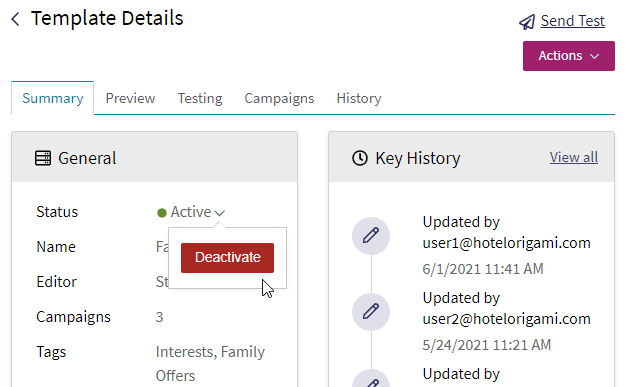625x387 pixels.
Task: Open the Actions dropdown button
Action: click(569, 56)
